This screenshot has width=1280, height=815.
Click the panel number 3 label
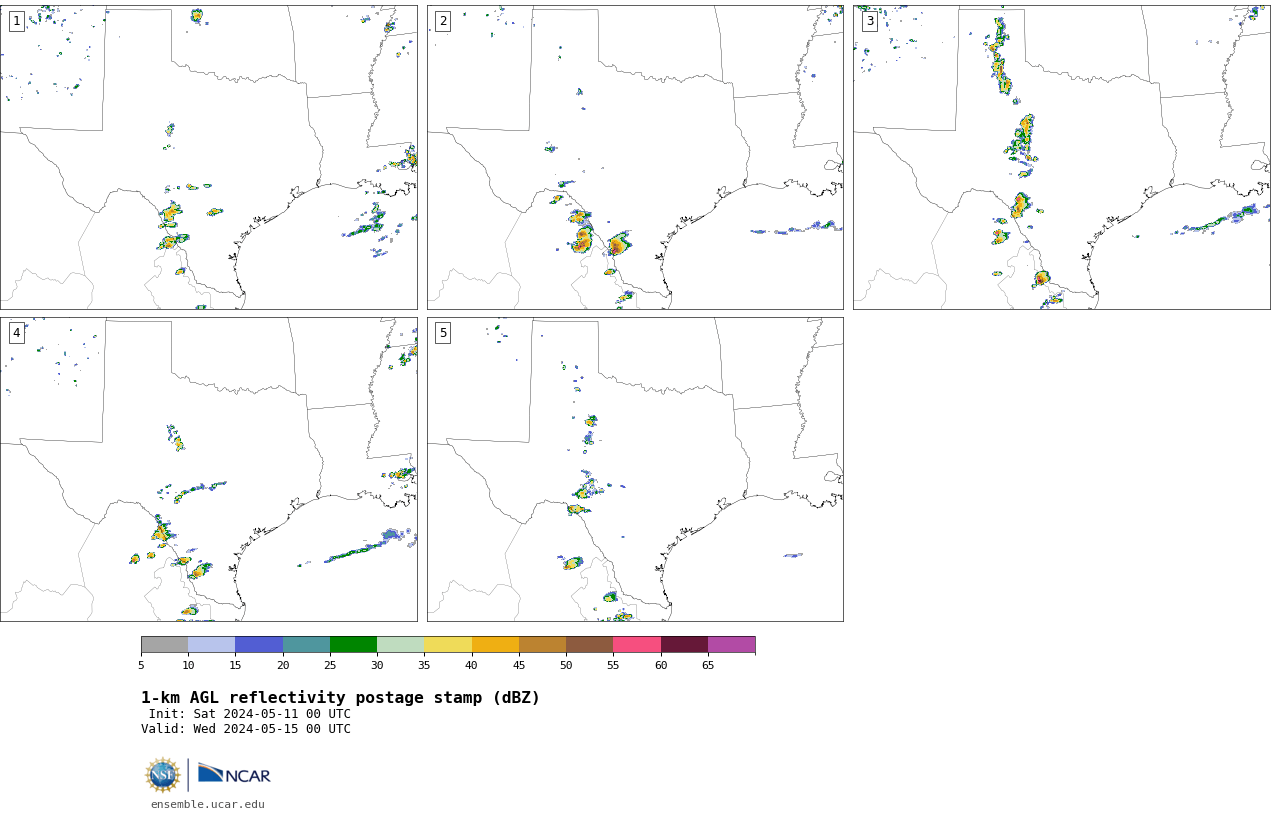pyautogui.click(x=870, y=21)
